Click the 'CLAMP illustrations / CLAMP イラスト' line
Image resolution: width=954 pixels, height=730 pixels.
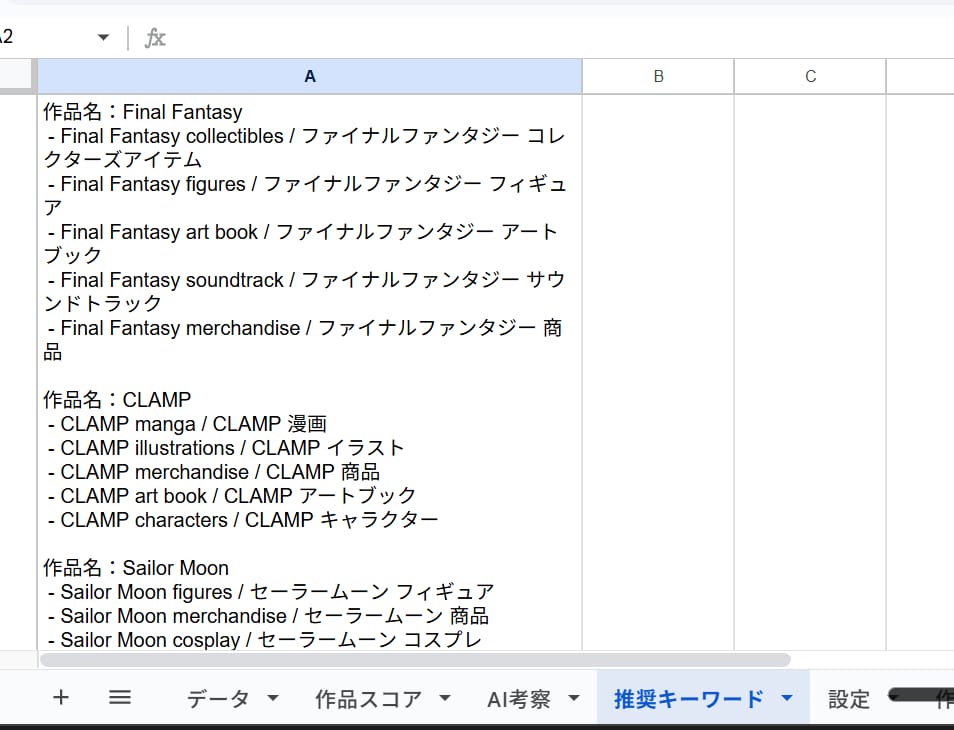click(226, 448)
